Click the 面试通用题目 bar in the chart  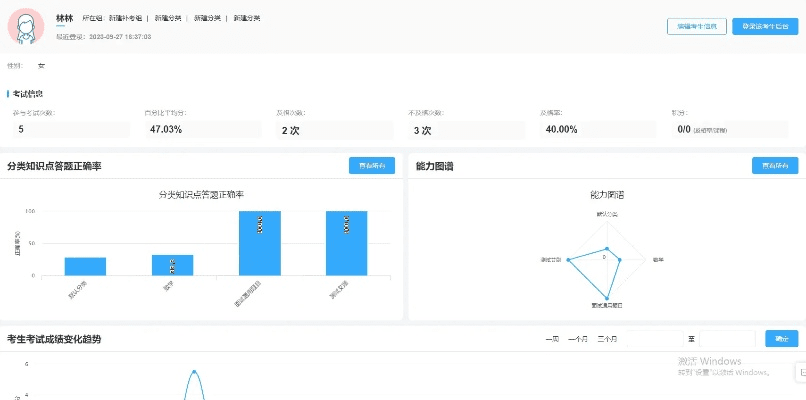pos(260,243)
